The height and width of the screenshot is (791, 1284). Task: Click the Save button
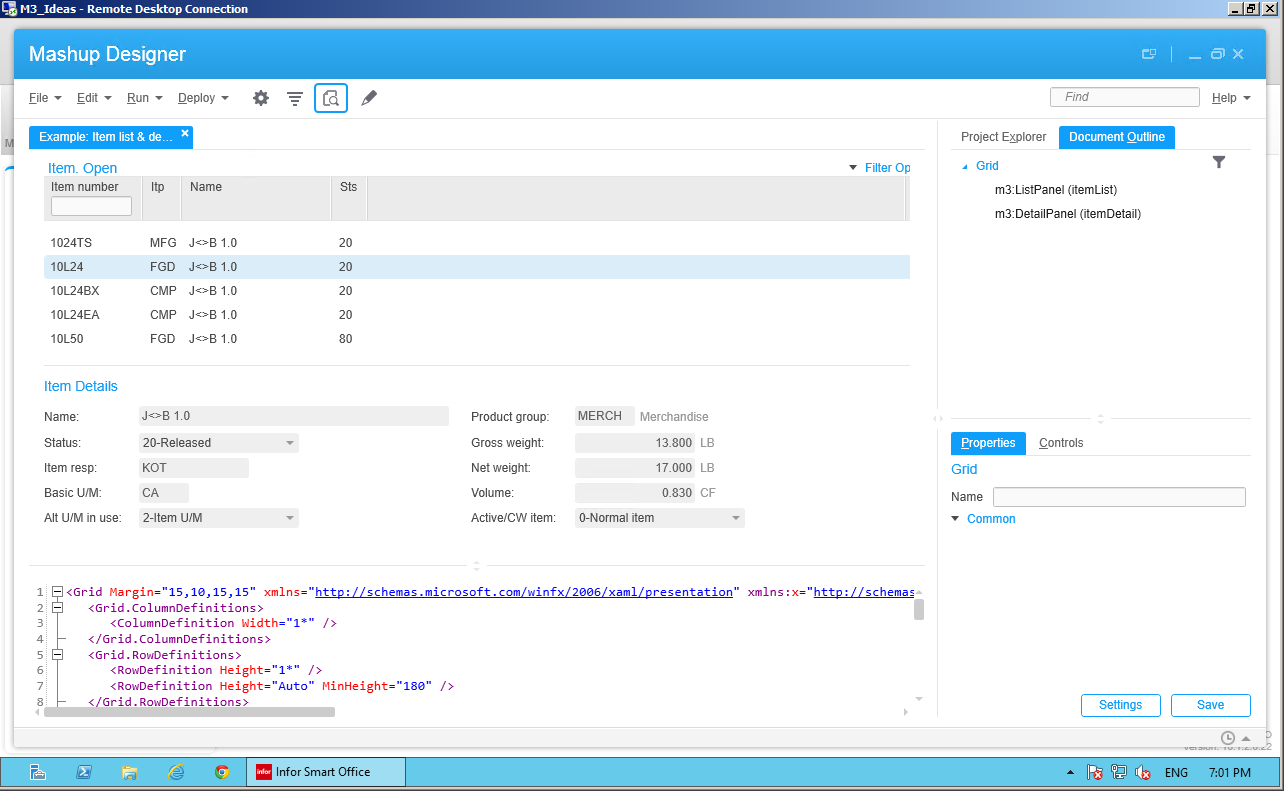(x=1210, y=705)
